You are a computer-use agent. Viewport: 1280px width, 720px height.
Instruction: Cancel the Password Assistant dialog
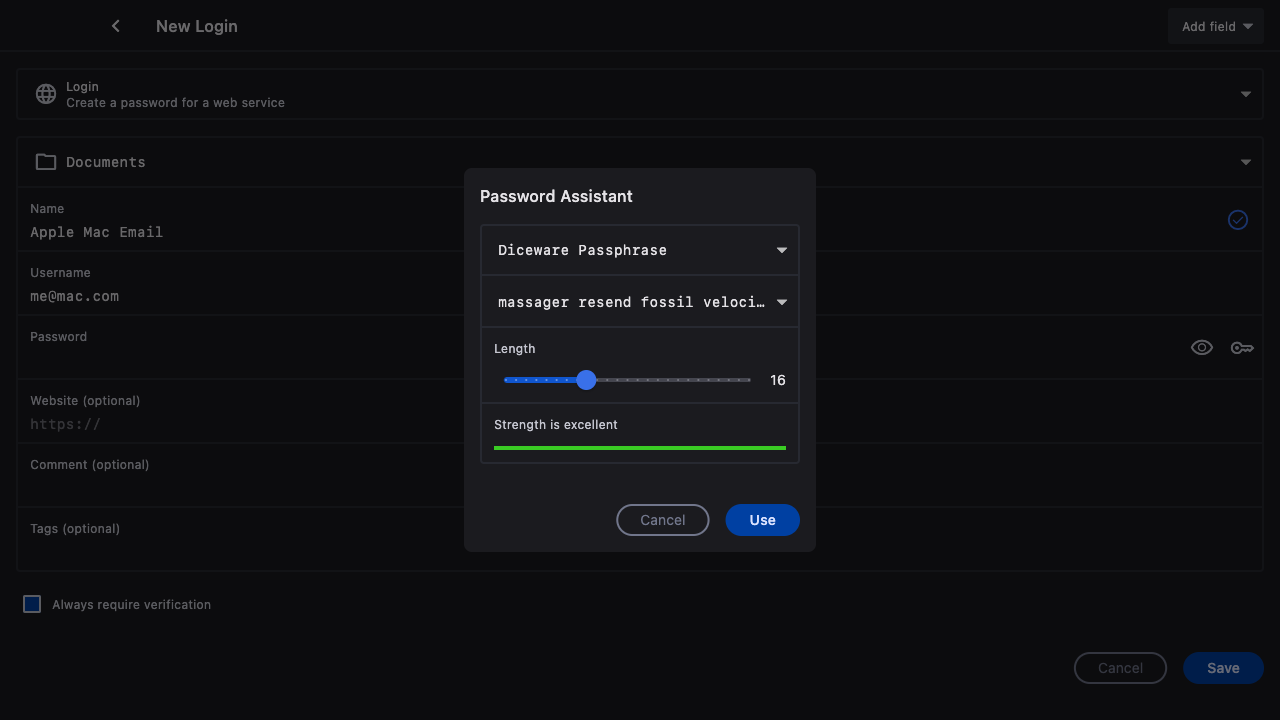662,520
